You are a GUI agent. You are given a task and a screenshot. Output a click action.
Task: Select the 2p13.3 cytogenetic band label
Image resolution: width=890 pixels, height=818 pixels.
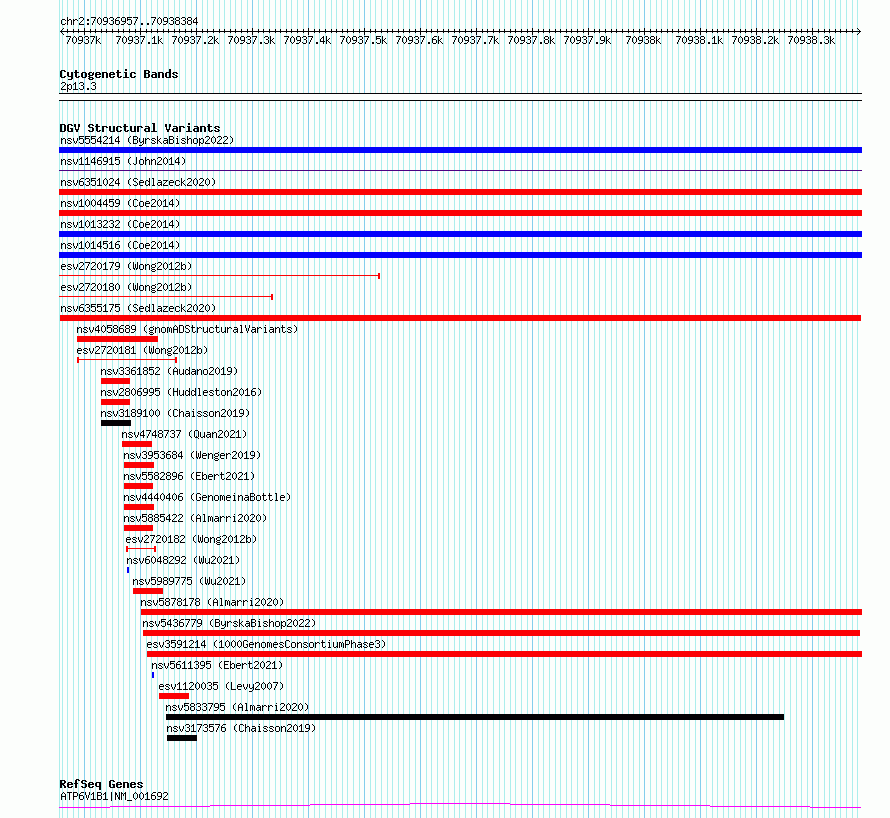78,86
